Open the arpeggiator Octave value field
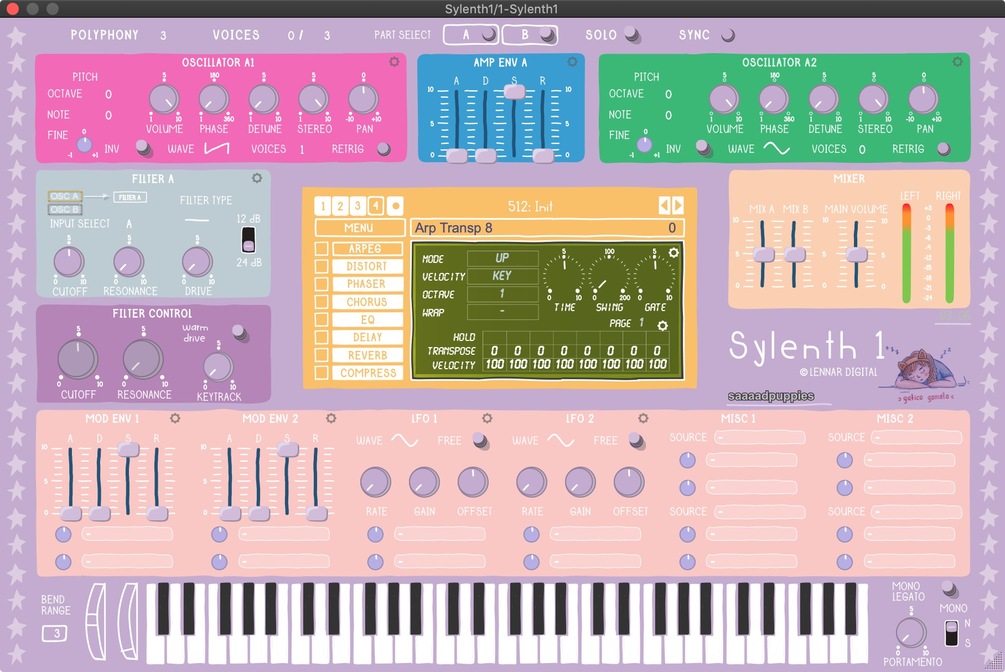 502,294
